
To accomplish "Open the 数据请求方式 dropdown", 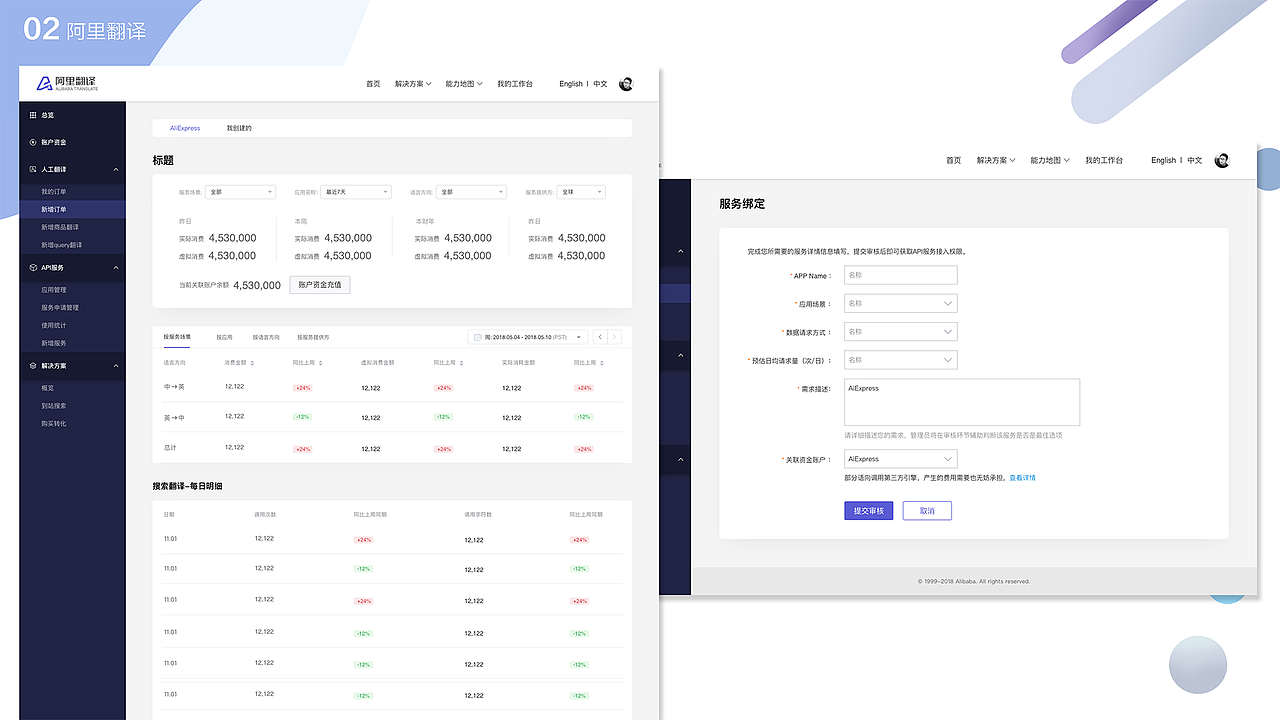I will [900, 331].
